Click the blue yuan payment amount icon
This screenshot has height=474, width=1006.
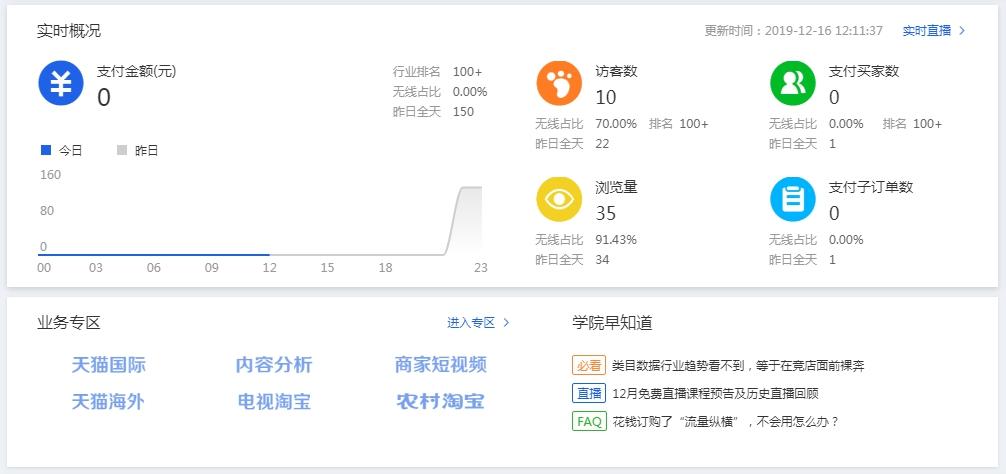point(61,83)
